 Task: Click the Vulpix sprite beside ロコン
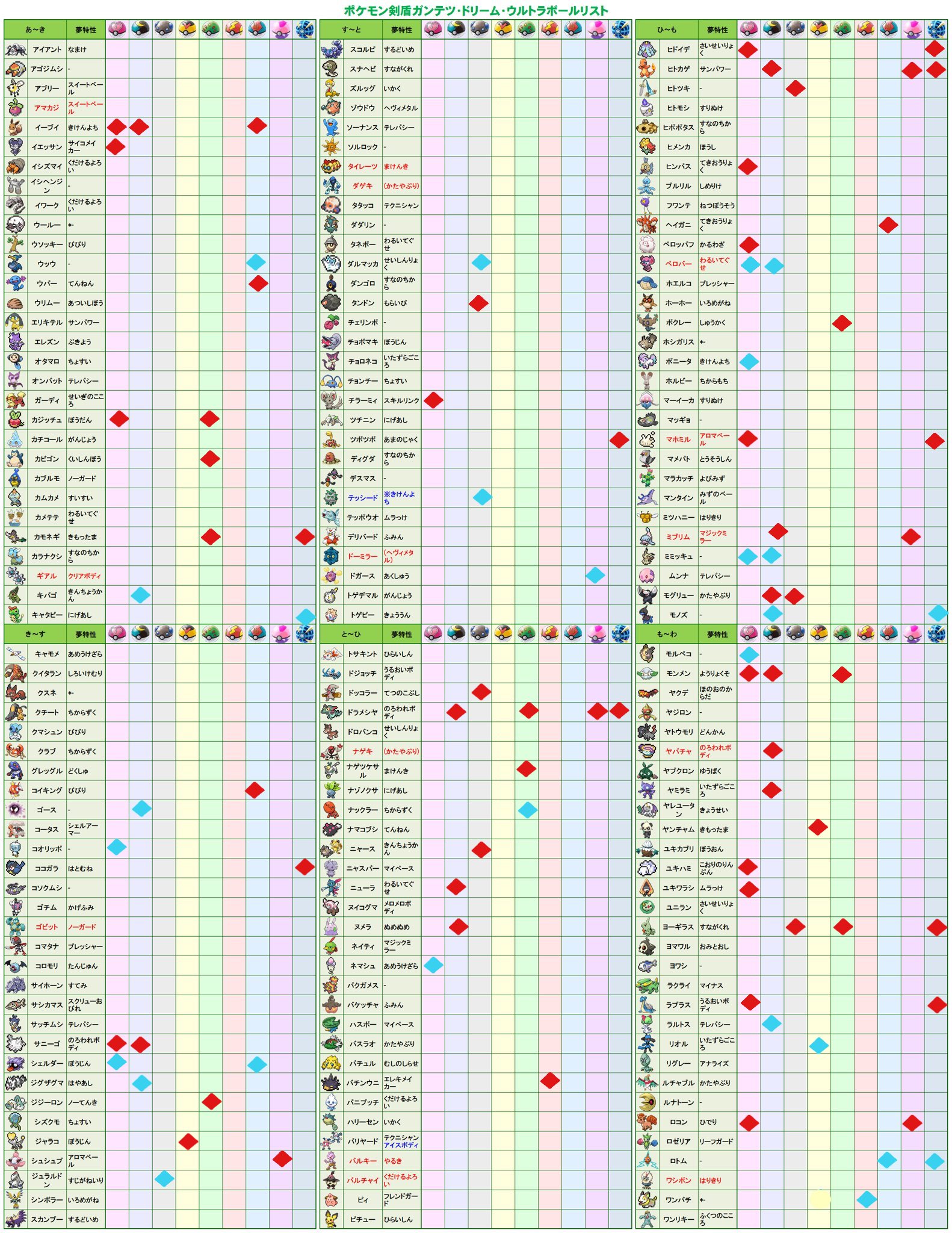click(x=647, y=1122)
